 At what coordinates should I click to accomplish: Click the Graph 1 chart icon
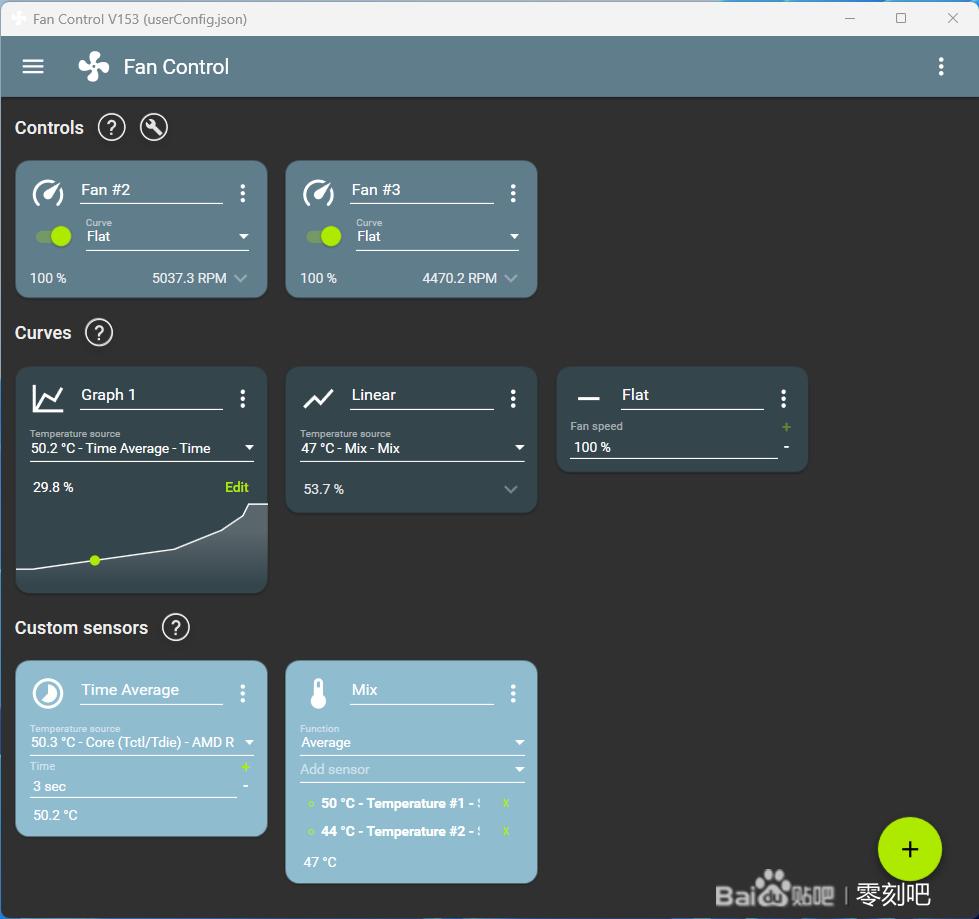[48, 398]
